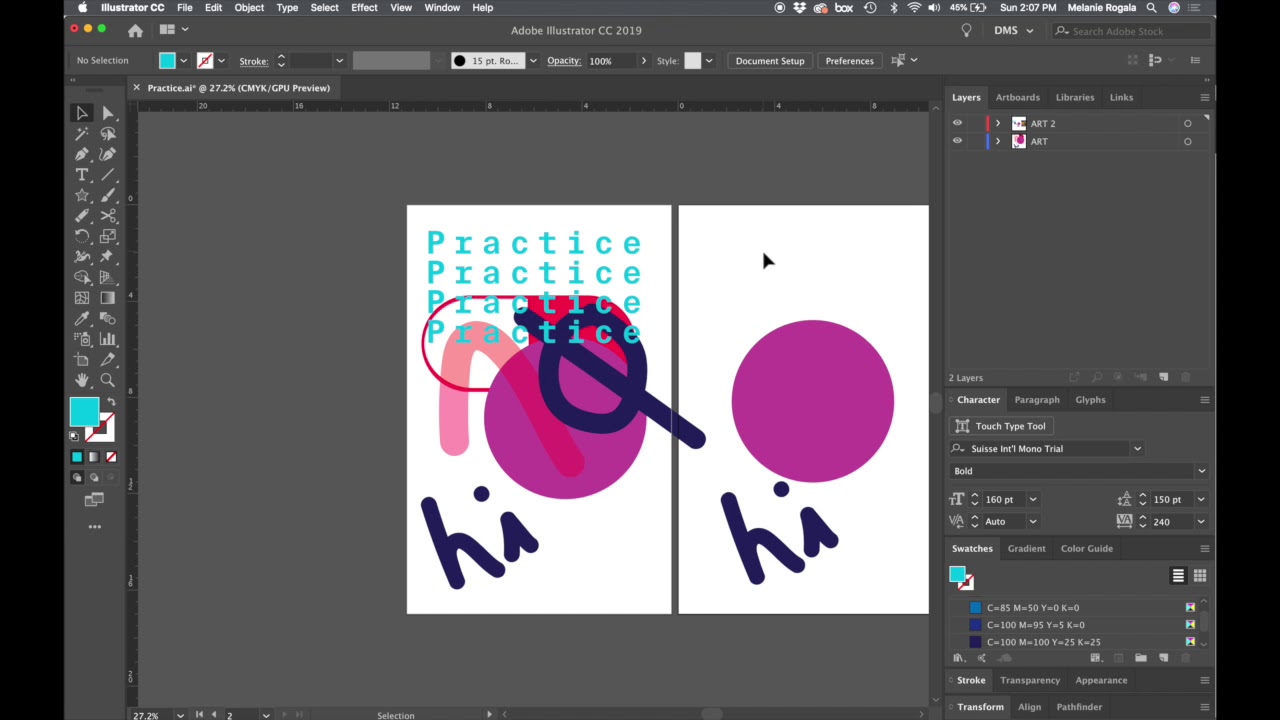Select the Type tool
Screen dimensions: 1280x720
(x=82, y=175)
